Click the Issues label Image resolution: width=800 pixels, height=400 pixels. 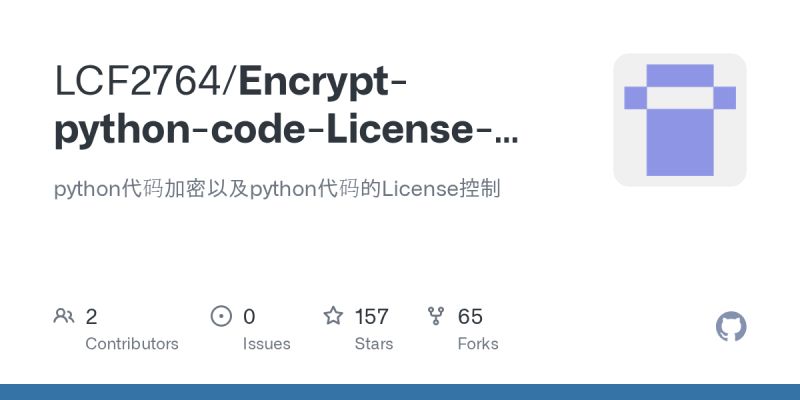(x=266, y=344)
